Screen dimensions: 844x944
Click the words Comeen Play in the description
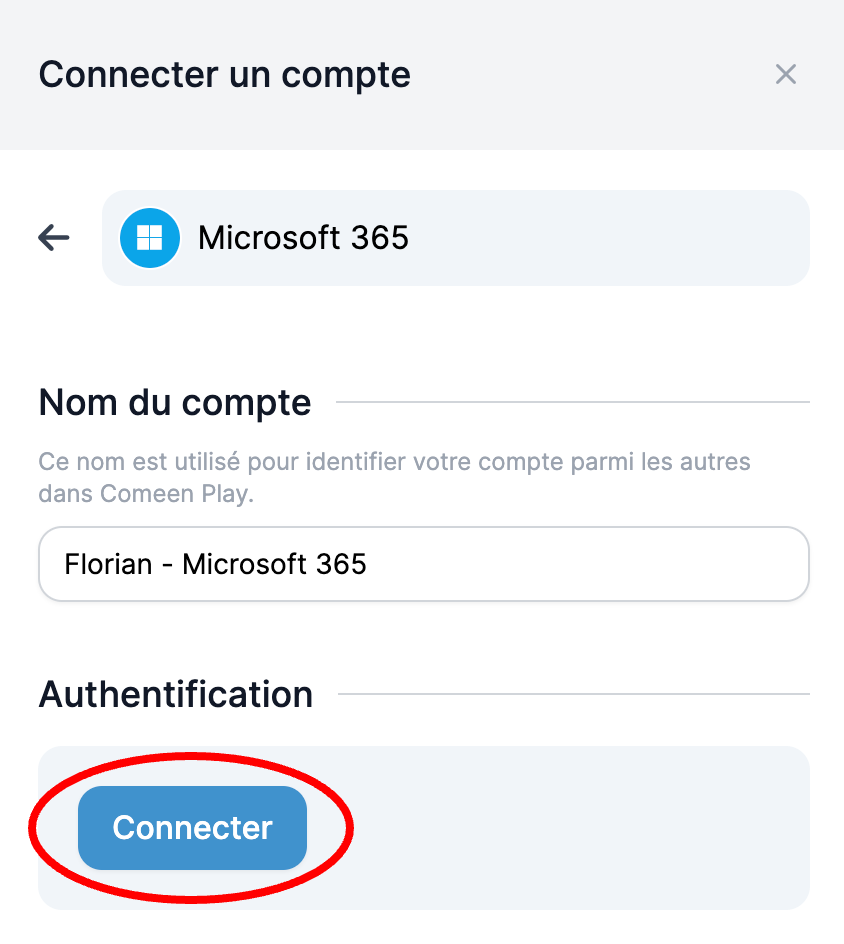pos(174,494)
